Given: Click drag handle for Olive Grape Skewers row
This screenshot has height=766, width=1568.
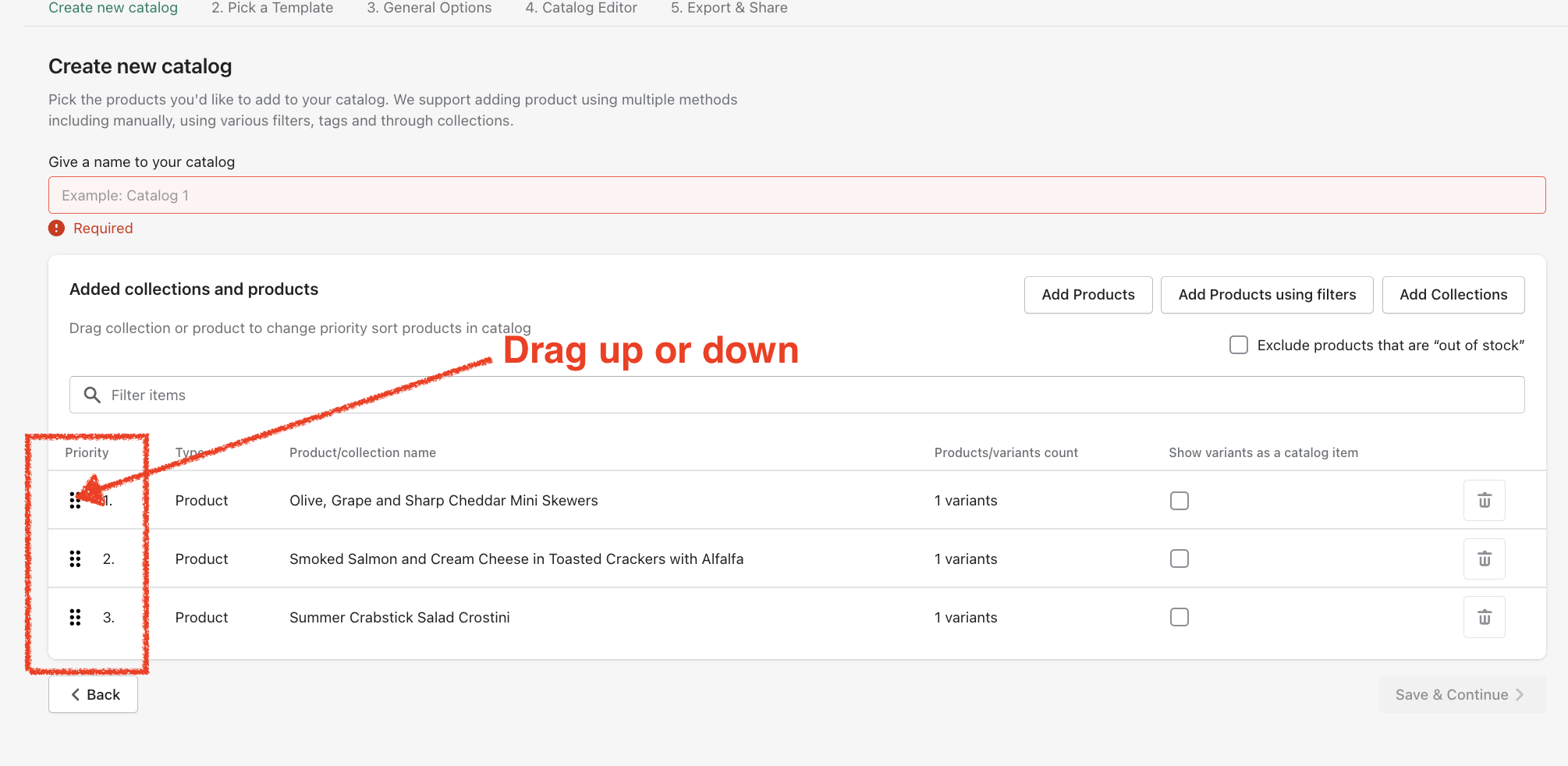Looking at the screenshot, I should tap(74, 500).
